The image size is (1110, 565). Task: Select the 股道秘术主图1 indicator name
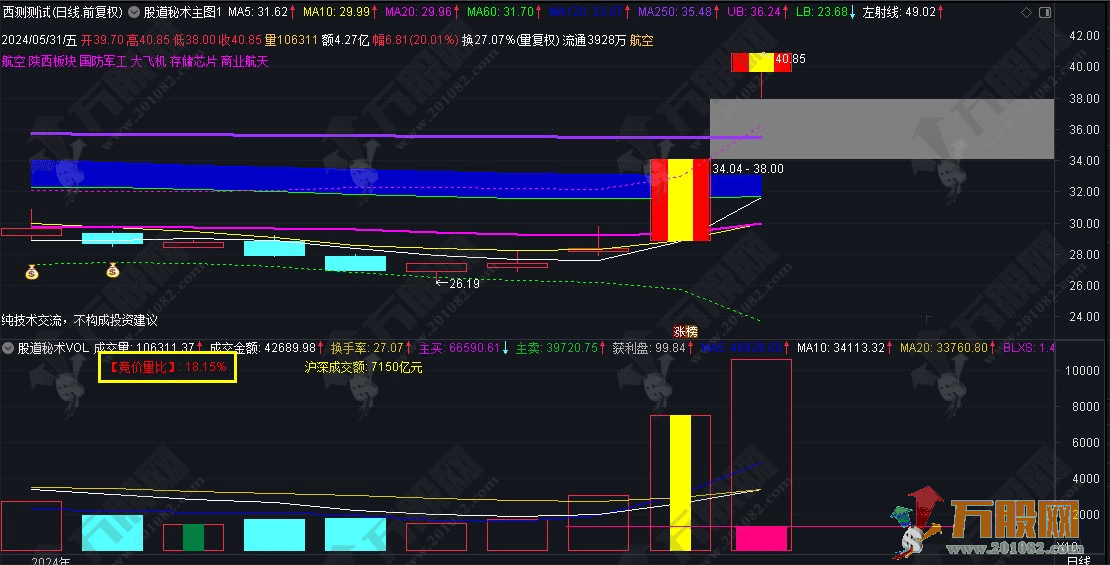point(183,12)
